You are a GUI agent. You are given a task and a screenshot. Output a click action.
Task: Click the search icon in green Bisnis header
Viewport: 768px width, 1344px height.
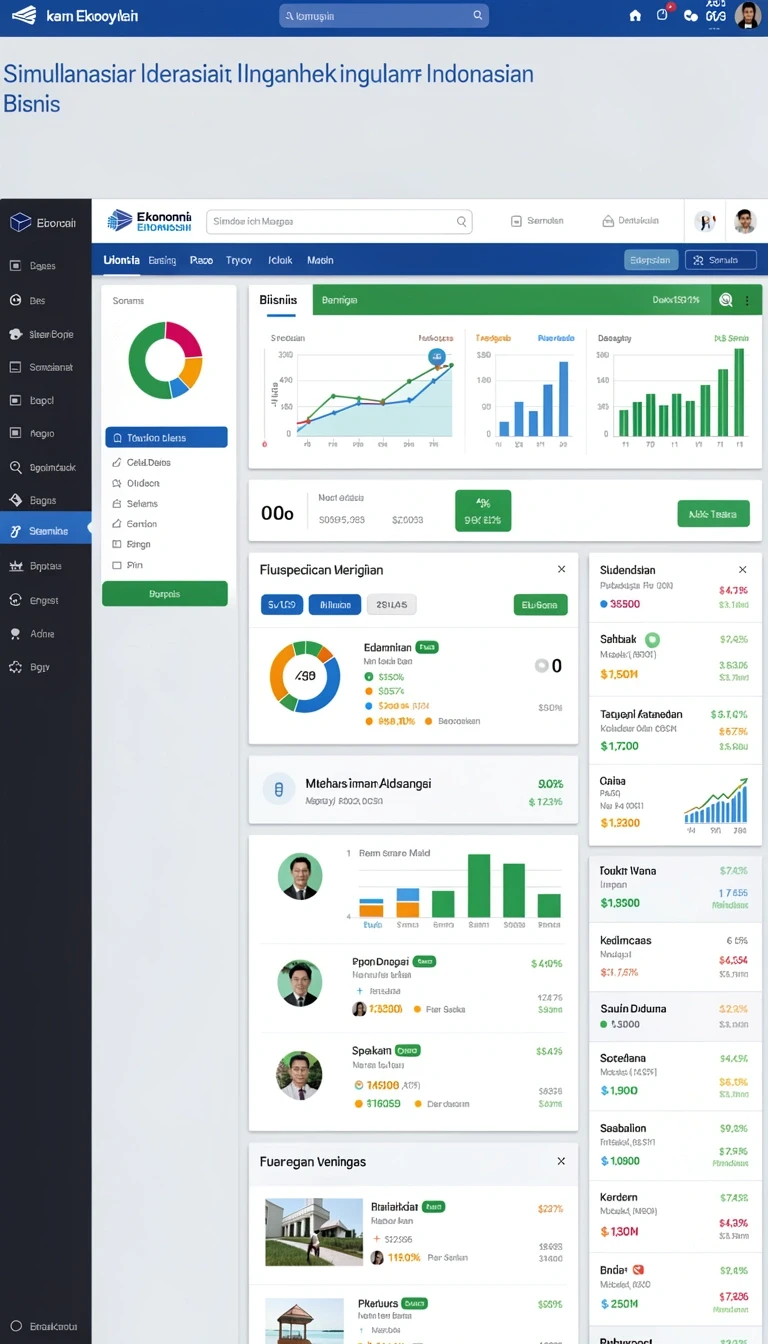pyautogui.click(x=725, y=299)
